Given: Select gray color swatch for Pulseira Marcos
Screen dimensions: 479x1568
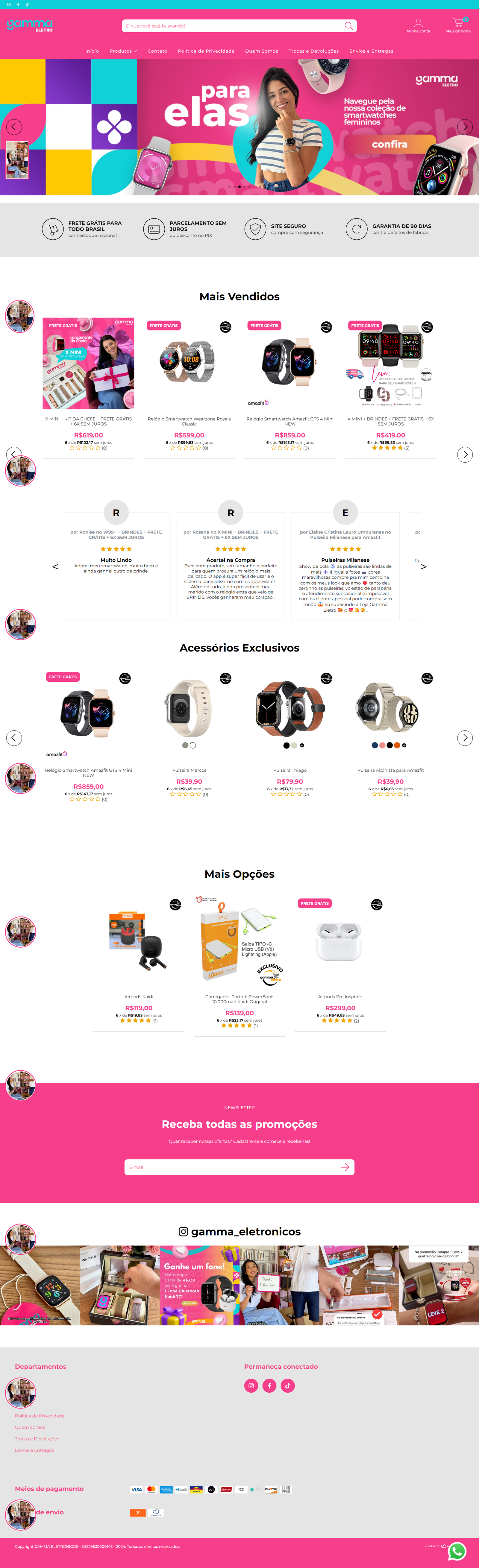Looking at the screenshot, I should click(185, 745).
